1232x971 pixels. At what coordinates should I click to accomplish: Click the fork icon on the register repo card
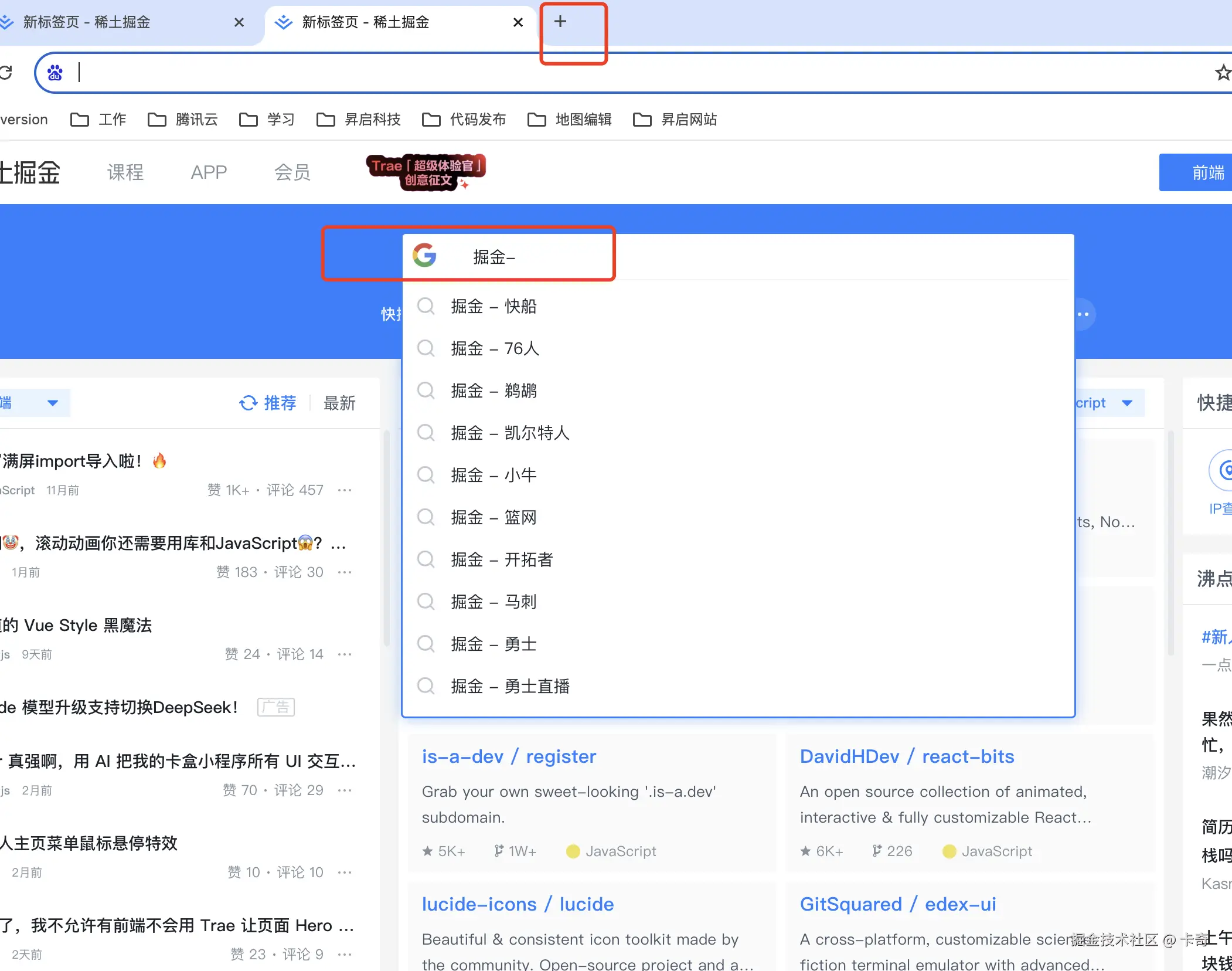(x=499, y=851)
